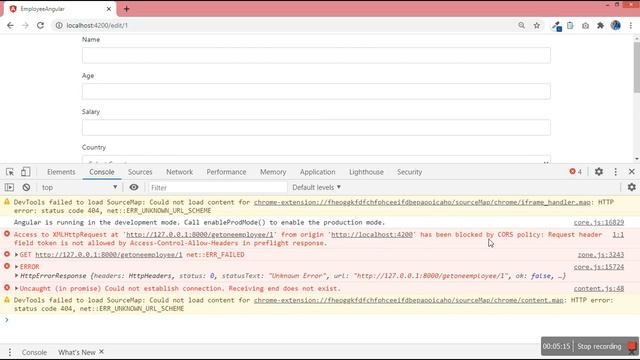Open the Country select dropdown

click(x=316, y=160)
